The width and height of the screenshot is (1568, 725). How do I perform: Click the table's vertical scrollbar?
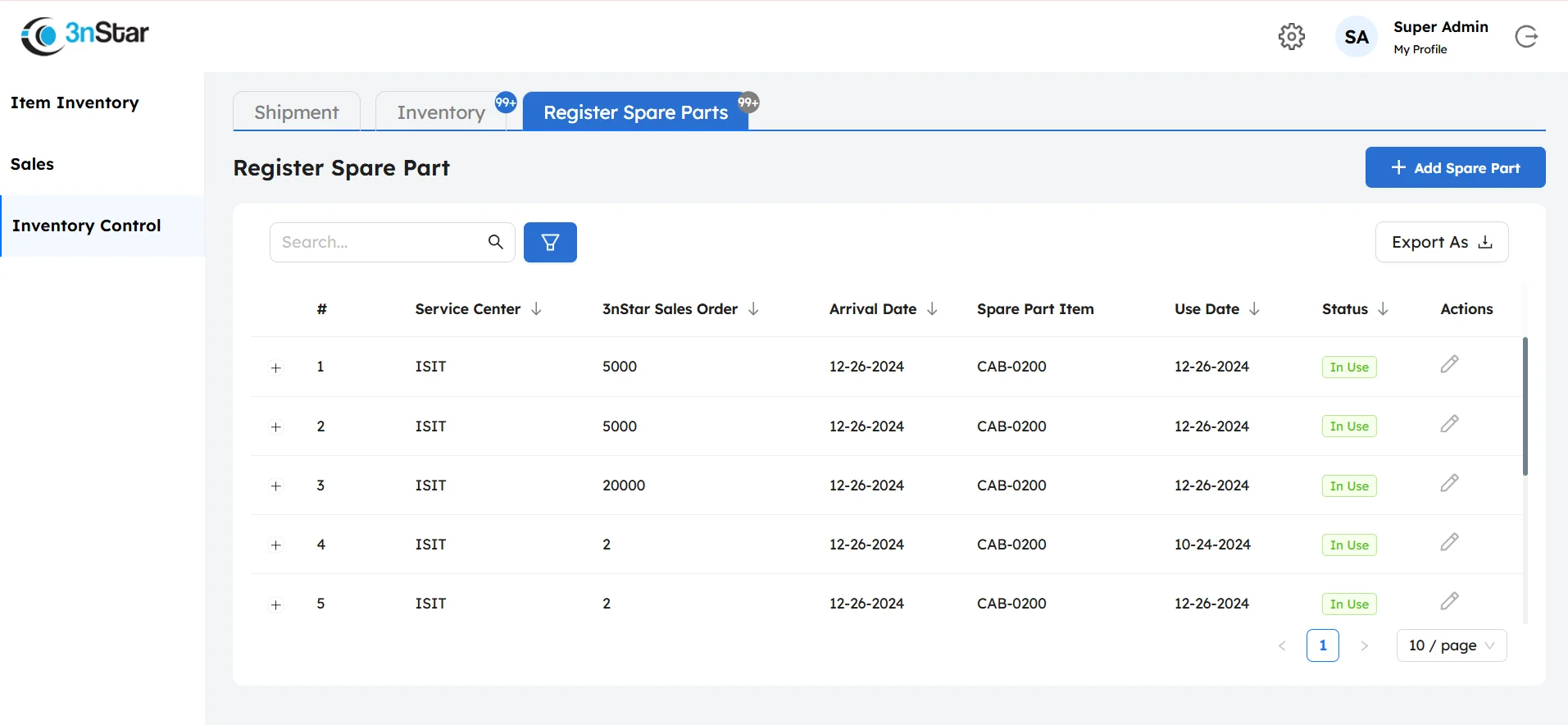tap(1525, 406)
